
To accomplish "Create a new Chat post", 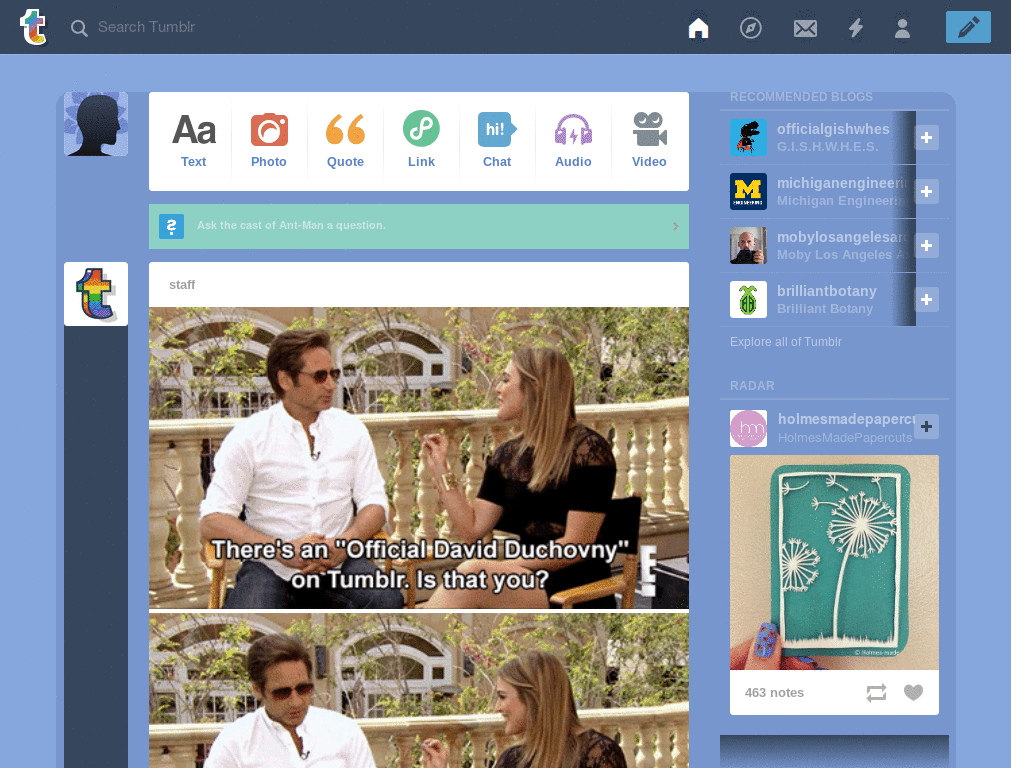I will coord(497,140).
